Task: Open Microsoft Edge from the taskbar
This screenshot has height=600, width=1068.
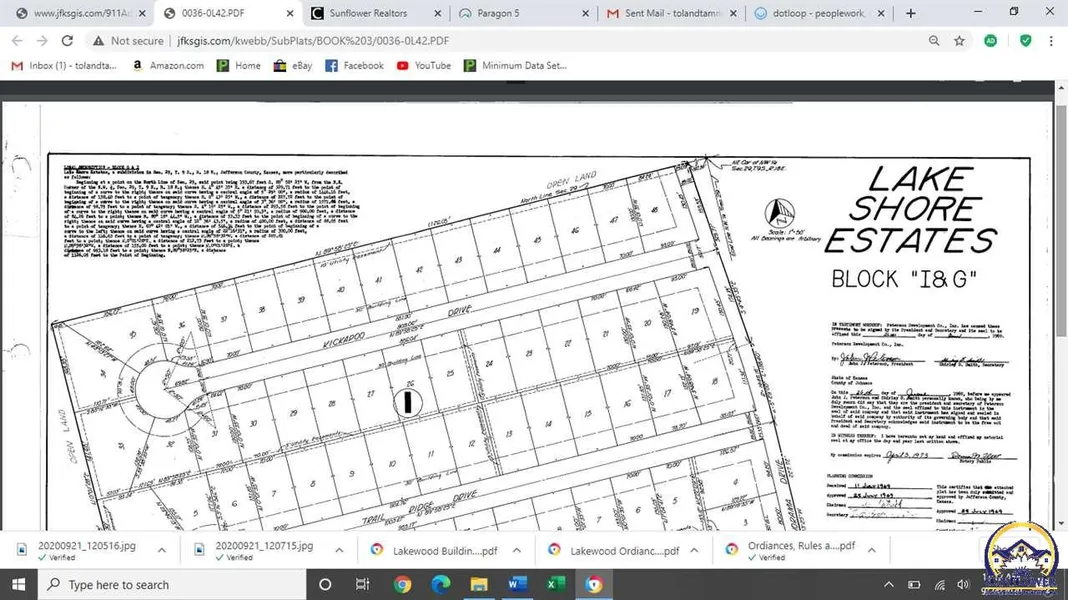Action: (x=441, y=585)
